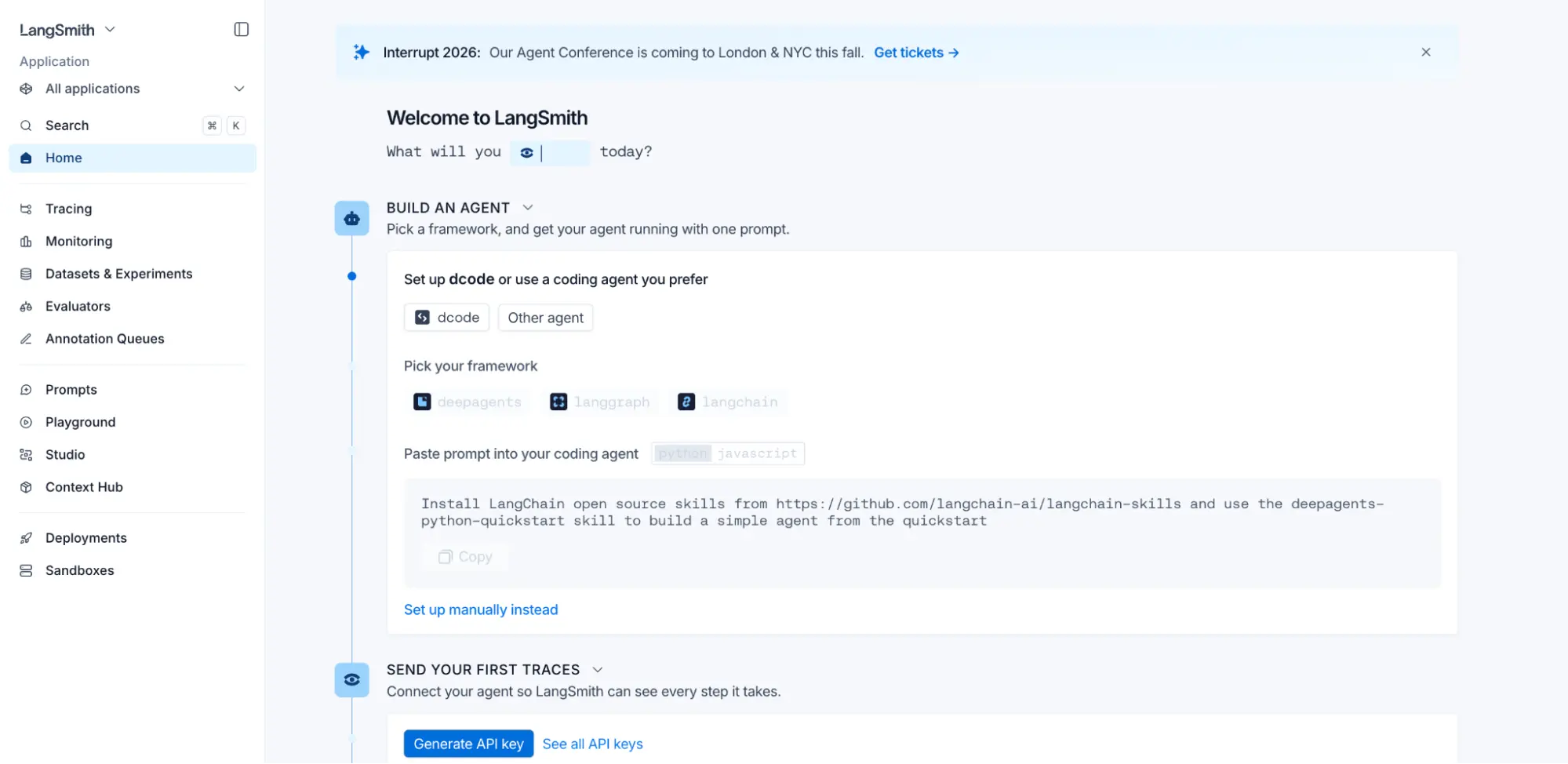Go to Home in the sidebar
This screenshot has height=764, width=1568.
pos(133,158)
